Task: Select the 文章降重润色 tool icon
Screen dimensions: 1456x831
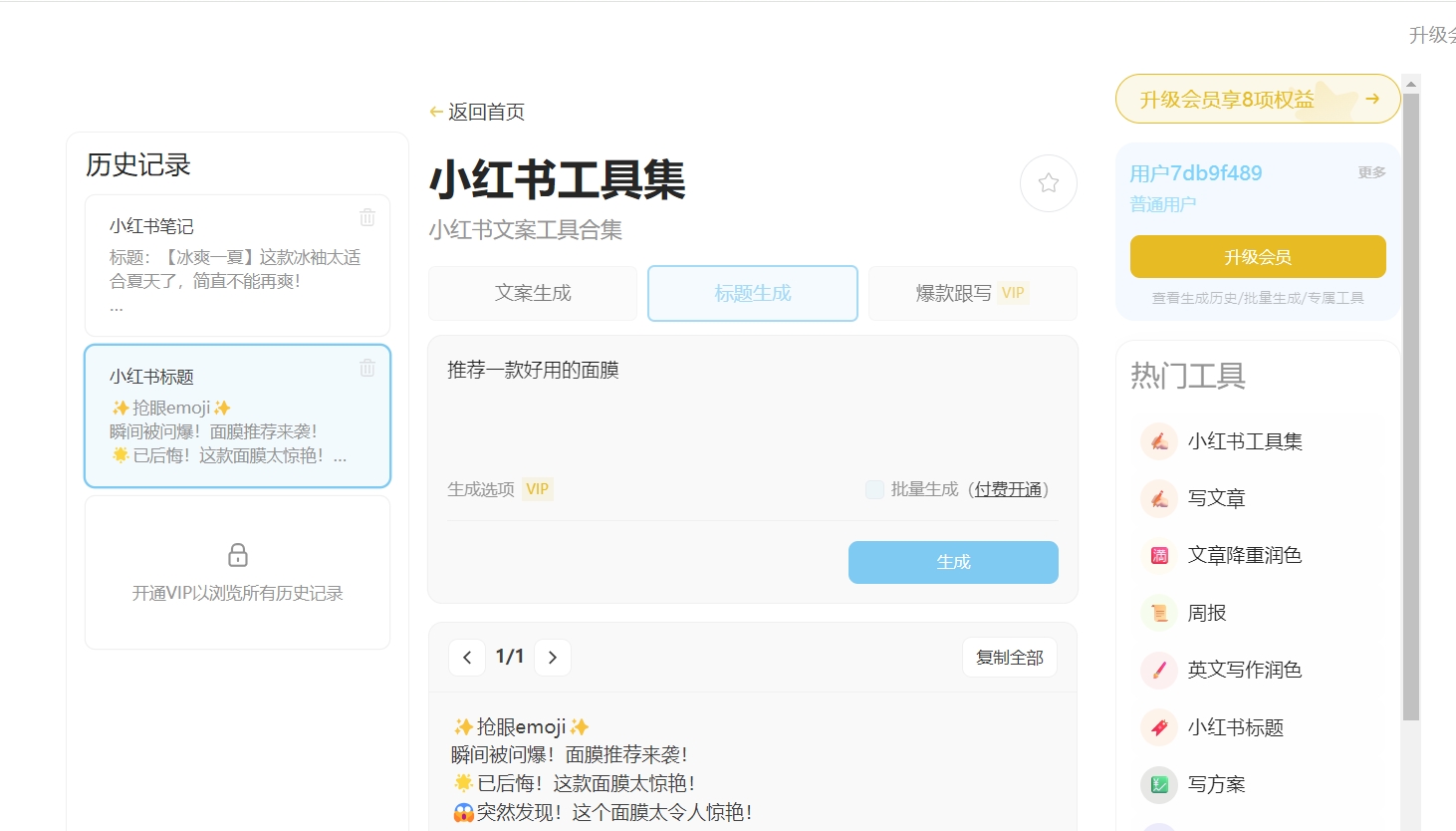Action: coord(1158,555)
